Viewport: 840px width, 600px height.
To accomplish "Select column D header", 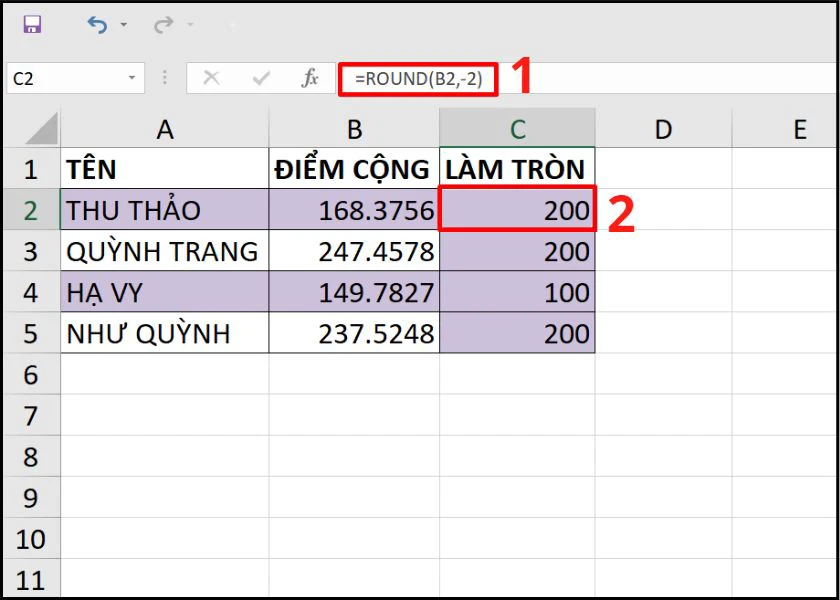I will point(663,129).
